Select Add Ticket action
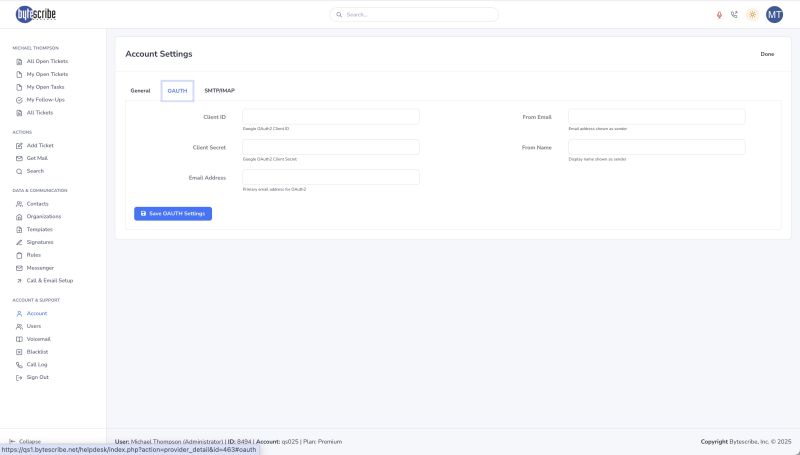Viewport: 800px width, 455px height. tap(40, 145)
